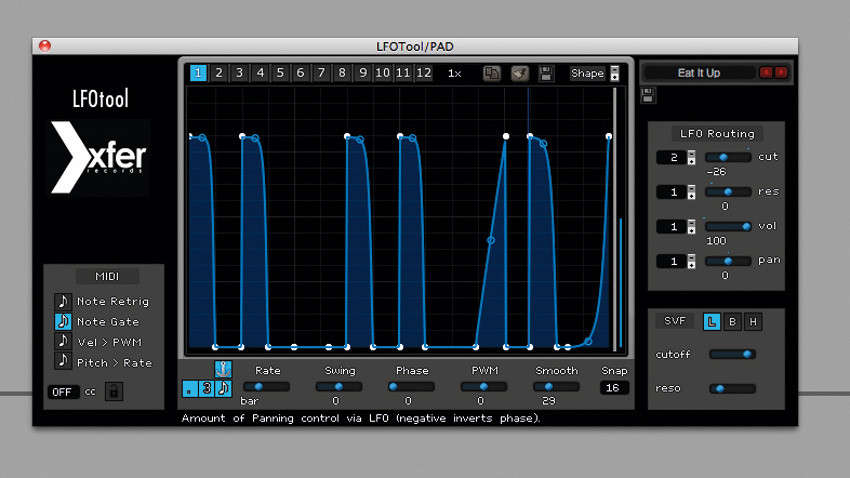Switch to graph tab 2
The width and height of the screenshot is (850, 478).
pyautogui.click(x=219, y=73)
